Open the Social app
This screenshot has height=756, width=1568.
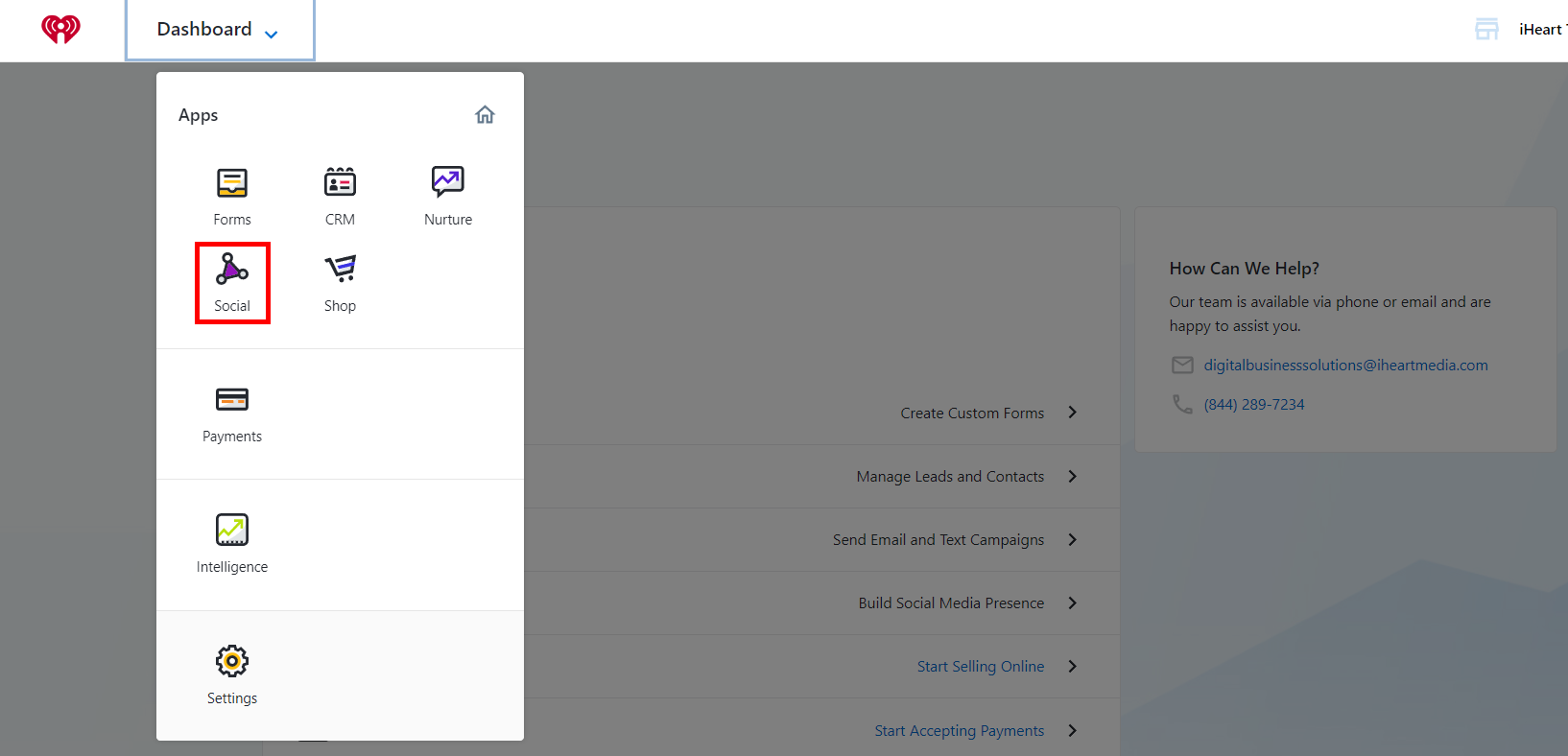232,283
